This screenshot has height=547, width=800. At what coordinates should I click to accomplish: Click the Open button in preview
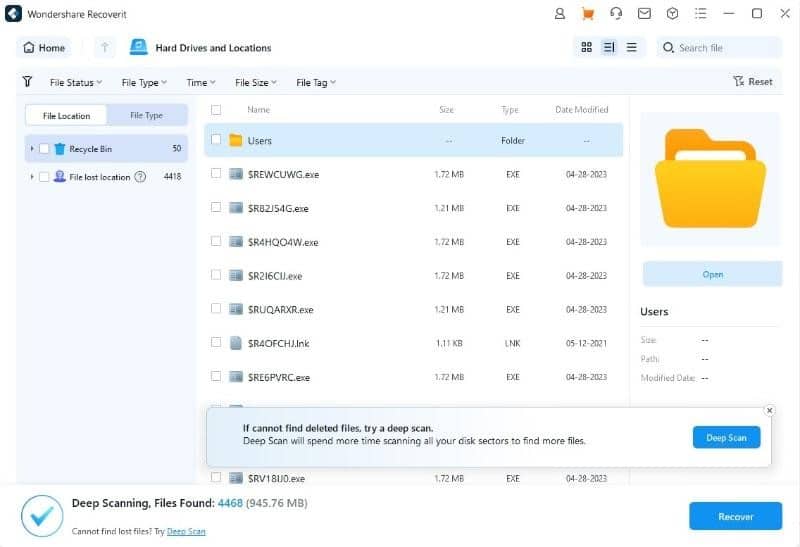[712, 274]
